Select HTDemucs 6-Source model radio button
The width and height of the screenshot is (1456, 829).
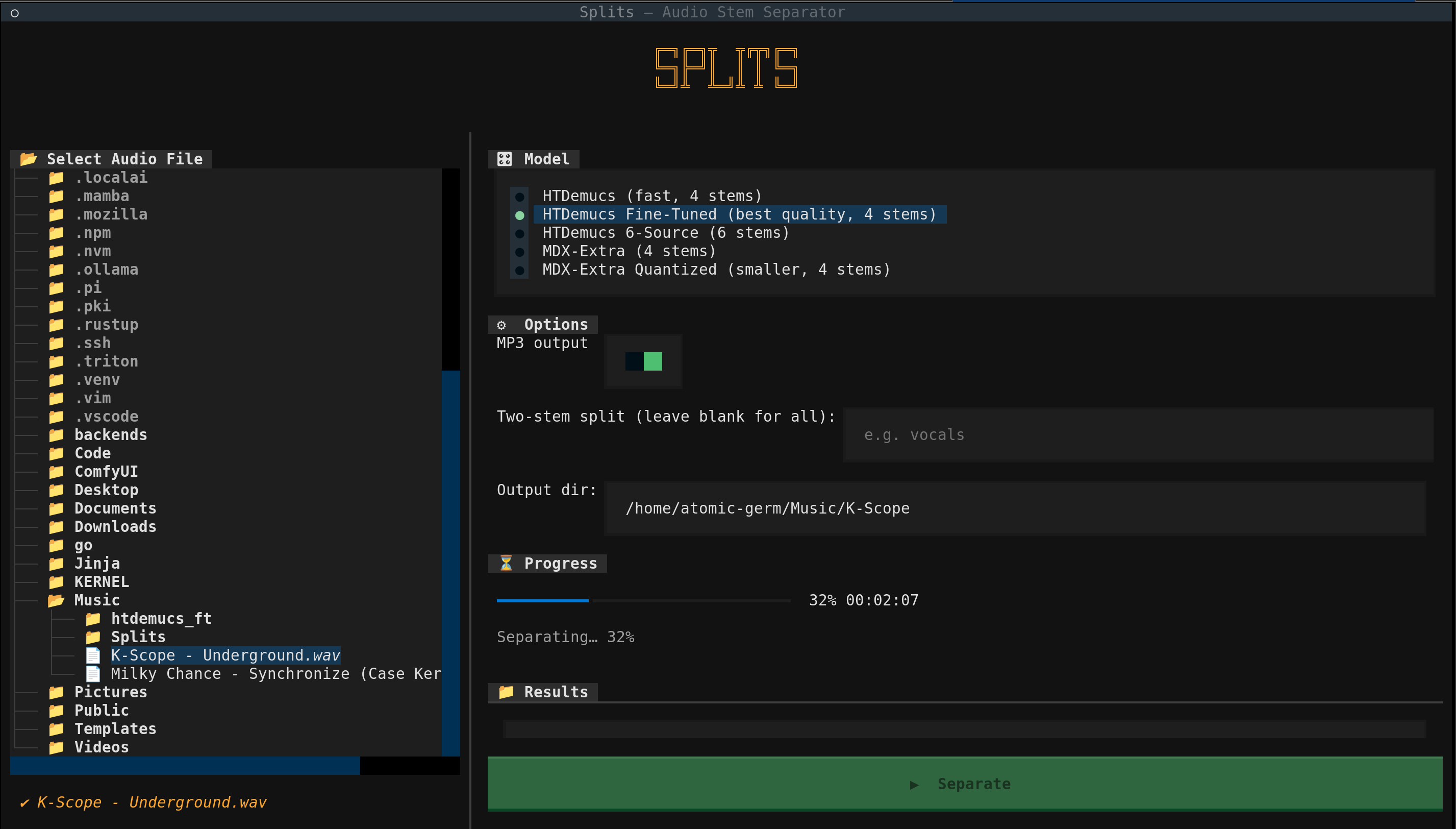tap(519, 233)
